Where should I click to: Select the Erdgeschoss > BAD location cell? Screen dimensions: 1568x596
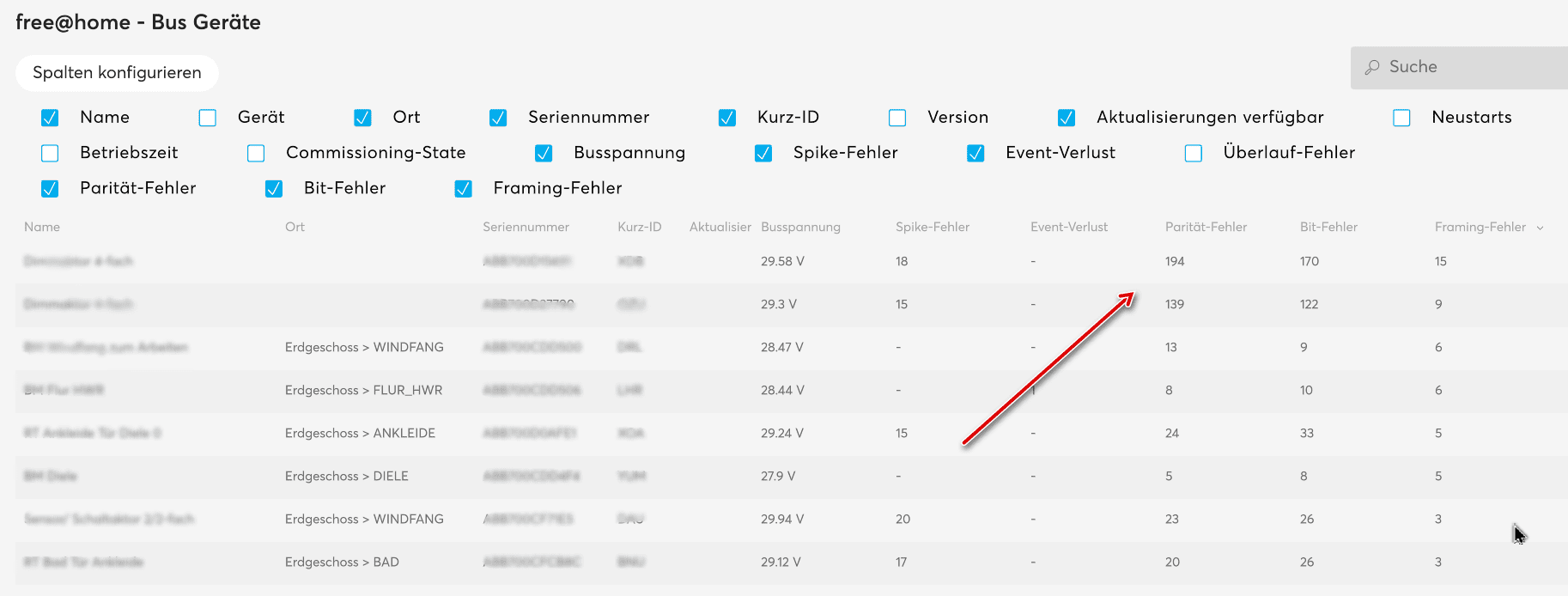pyautogui.click(x=342, y=562)
